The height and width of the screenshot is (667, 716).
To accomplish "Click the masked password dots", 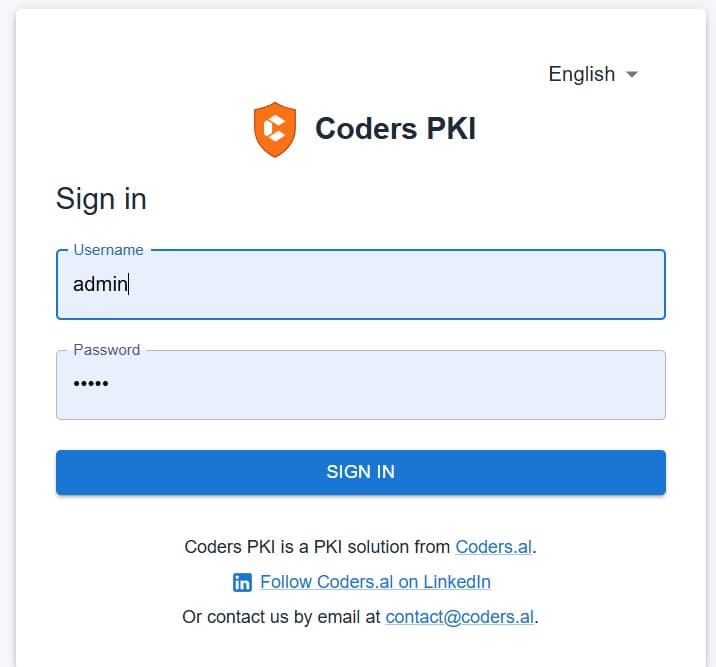I will [x=91, y=385].
